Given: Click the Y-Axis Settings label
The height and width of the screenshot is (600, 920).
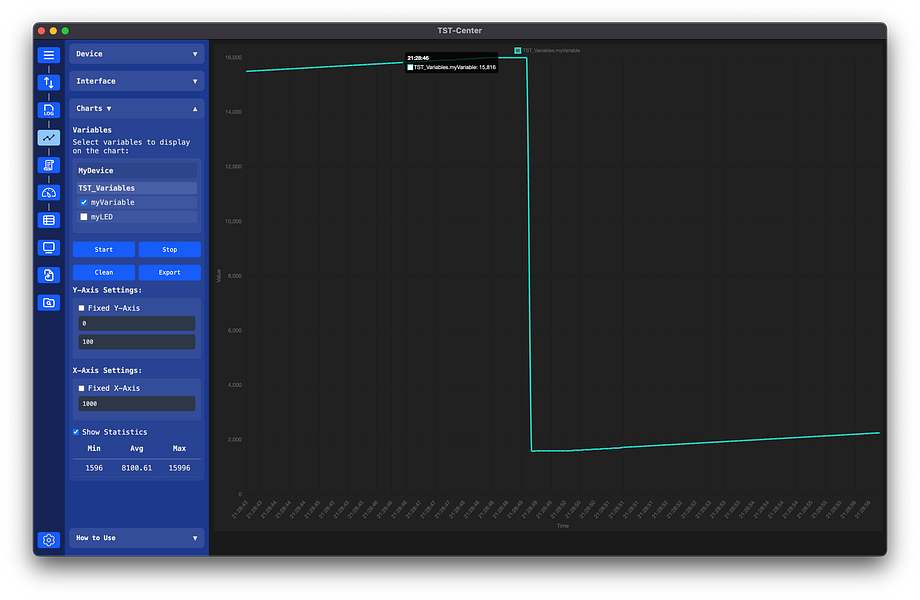Looking at the screenshot, I should pyautogui.click(x=107, y=290).
